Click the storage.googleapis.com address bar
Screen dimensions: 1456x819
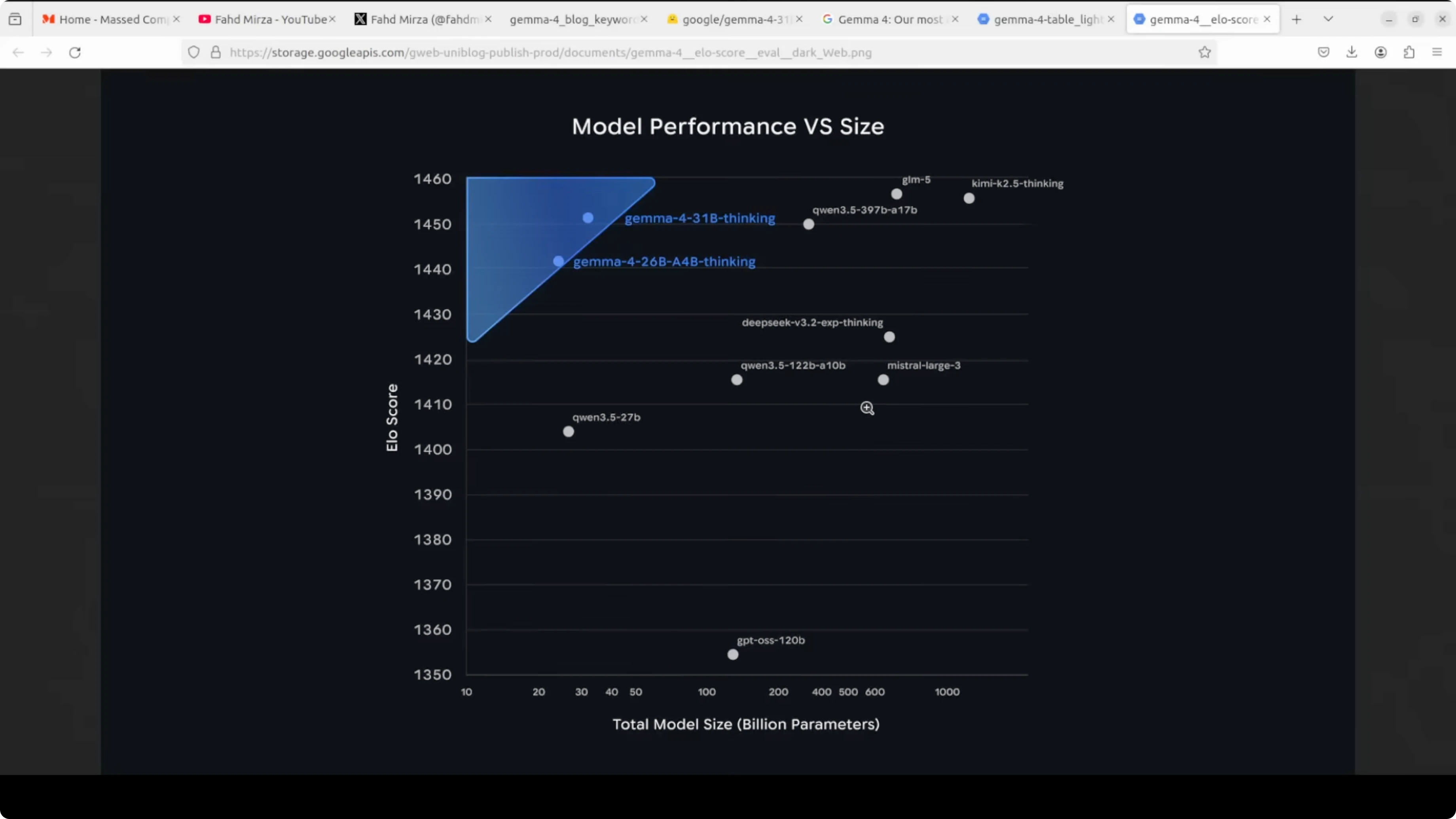click(x=565, y=53)
